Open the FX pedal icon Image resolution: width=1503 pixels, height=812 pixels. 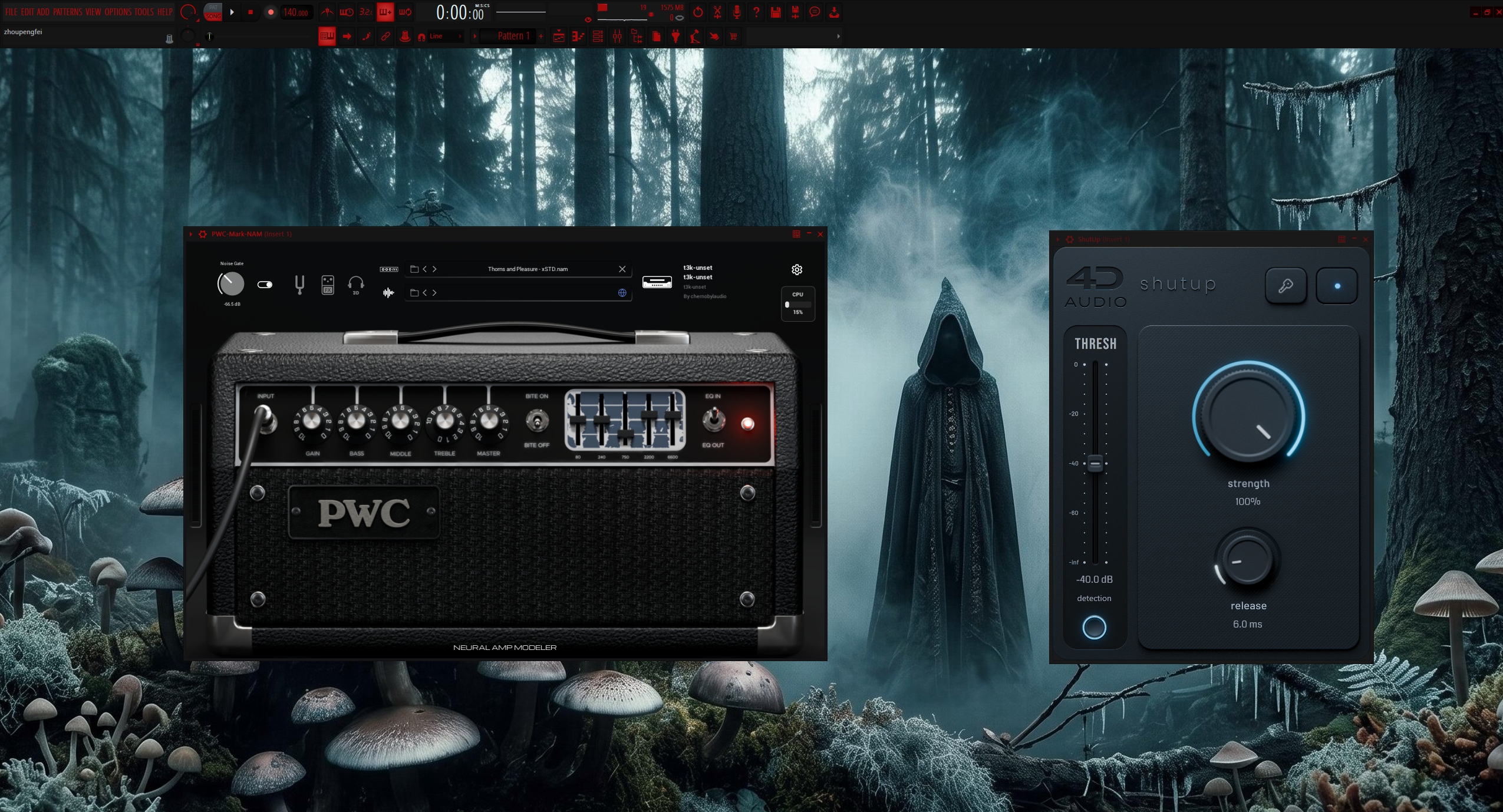tap(328, 285)
